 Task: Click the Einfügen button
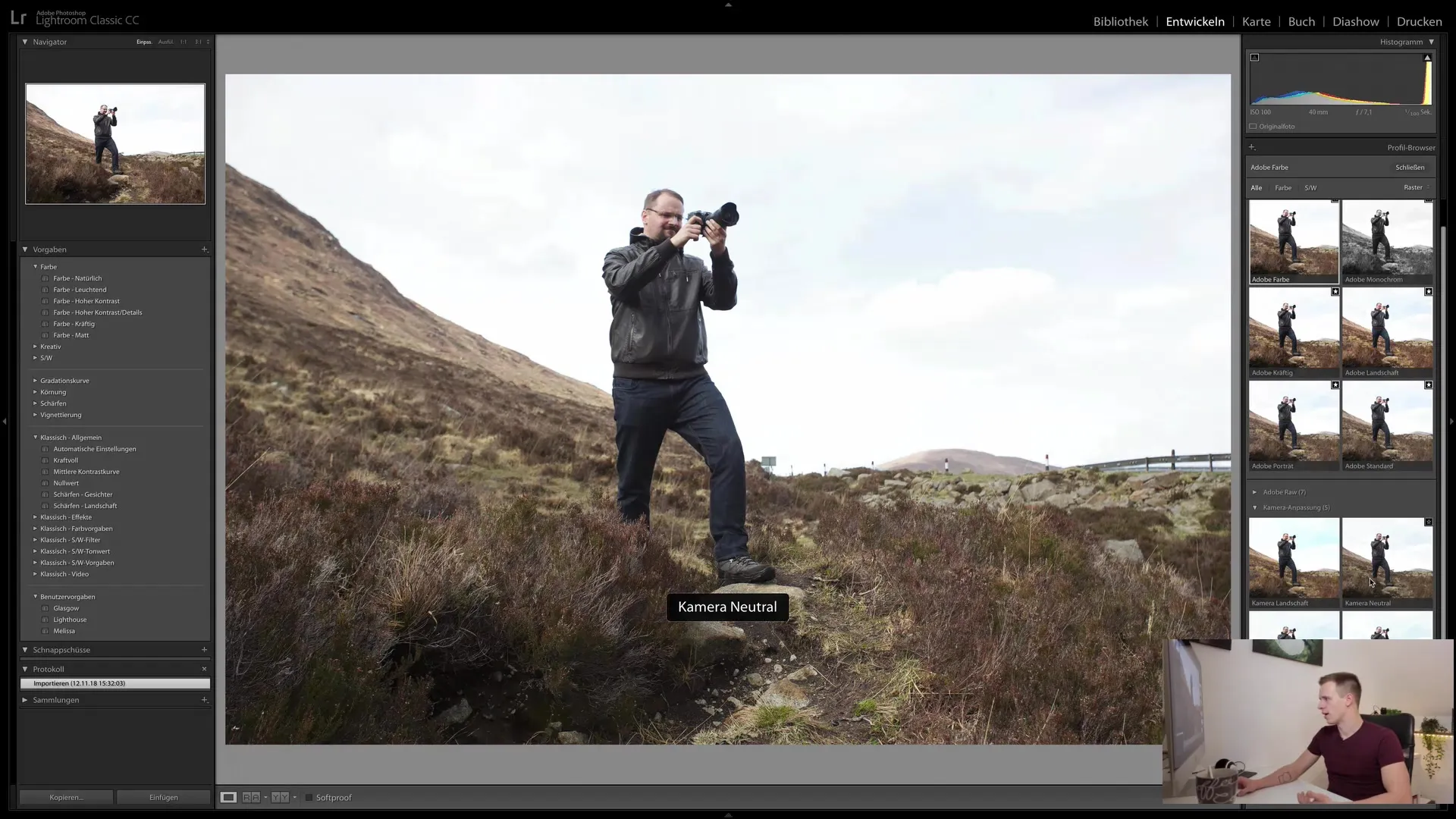tap(163, 797)
